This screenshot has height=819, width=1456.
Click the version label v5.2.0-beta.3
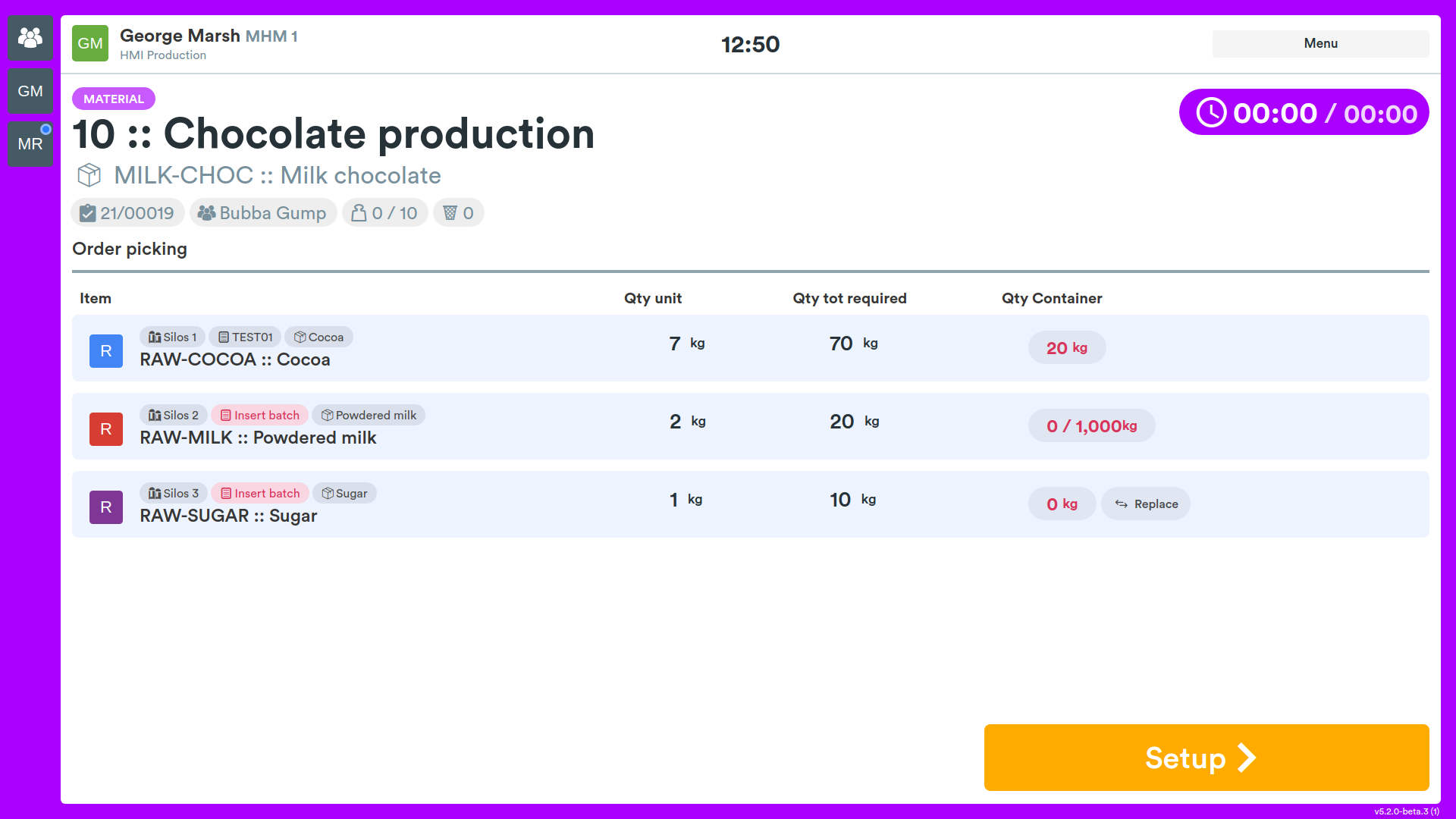click(1407, 811)
